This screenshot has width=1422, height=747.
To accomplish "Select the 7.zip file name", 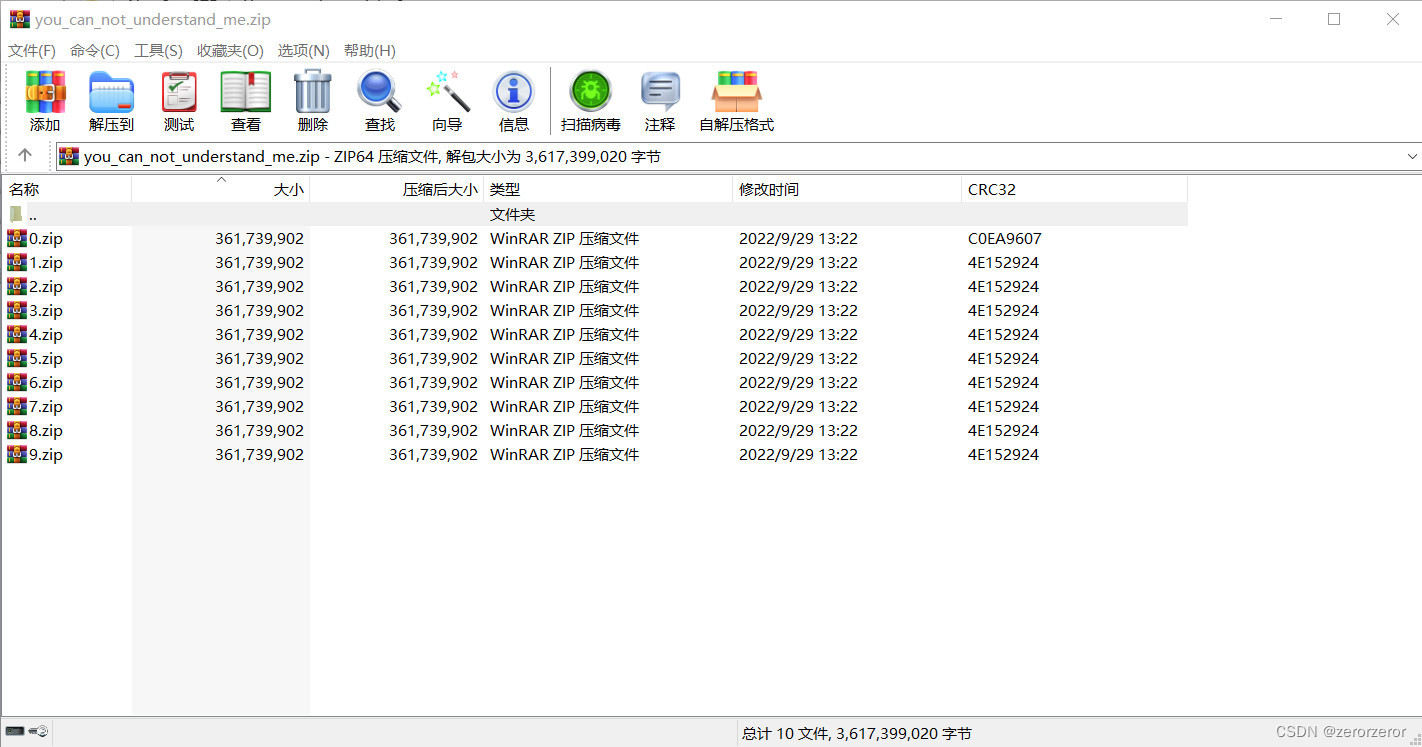I will coord(46,406).
